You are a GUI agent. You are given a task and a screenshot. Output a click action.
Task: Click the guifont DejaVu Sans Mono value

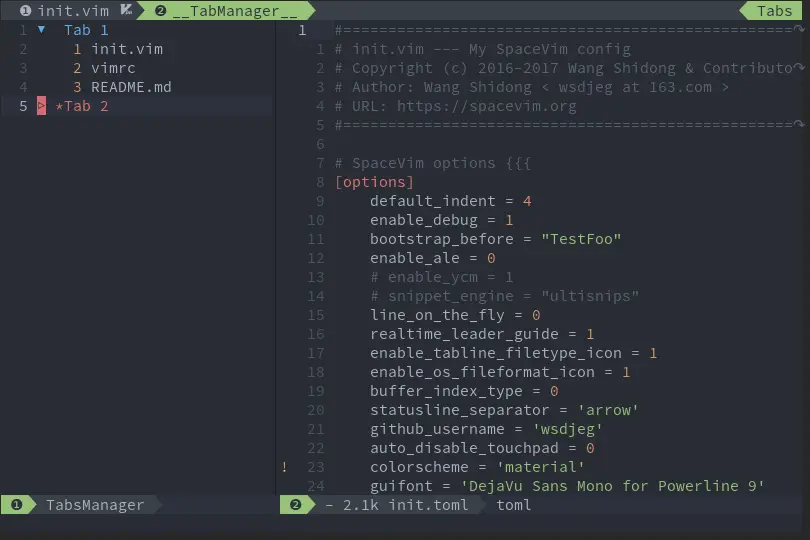(612, 486)
